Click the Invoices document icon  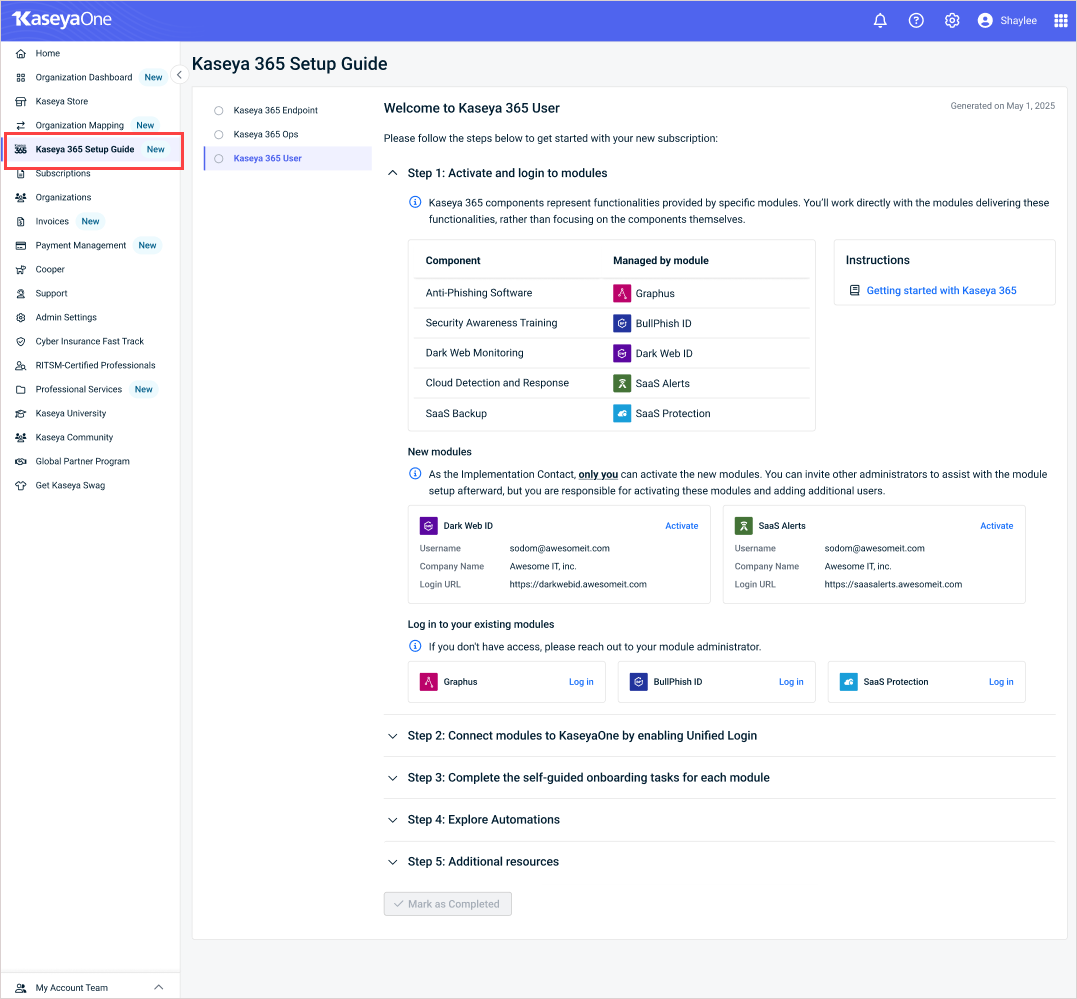(21, 221)
